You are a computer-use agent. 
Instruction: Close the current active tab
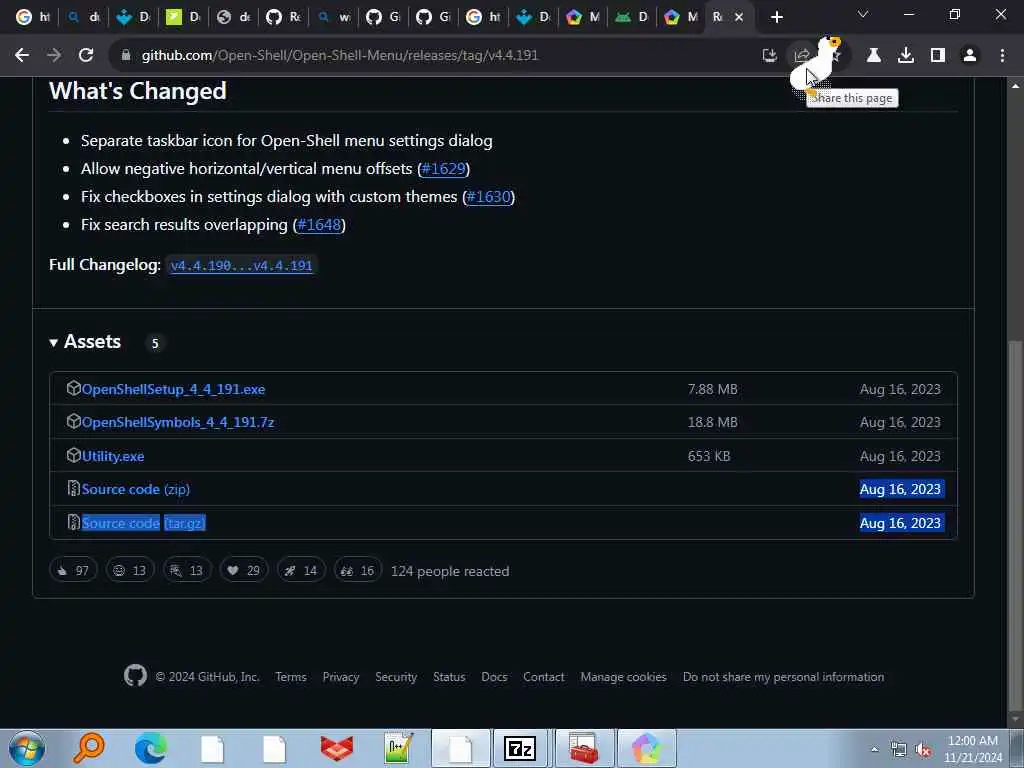pyautogui.click(x=739, y=17)
